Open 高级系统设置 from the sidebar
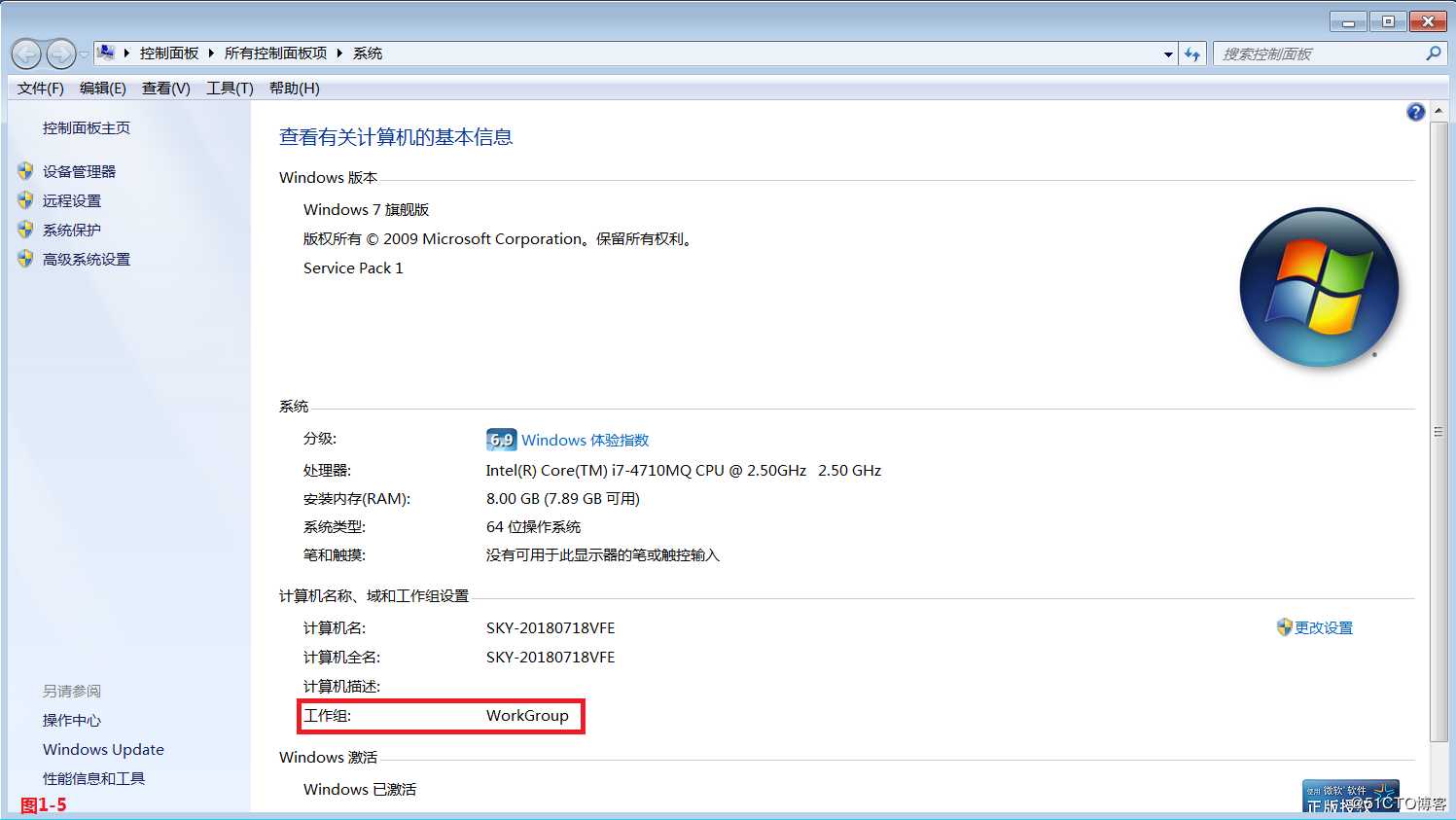This screenshot has height=820, width=1456. [87, 260]
